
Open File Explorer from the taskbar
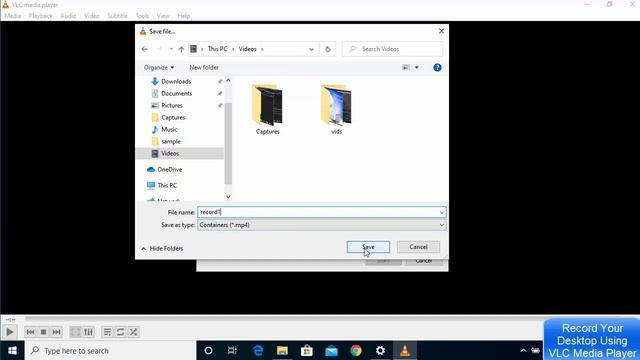(282, 351)
